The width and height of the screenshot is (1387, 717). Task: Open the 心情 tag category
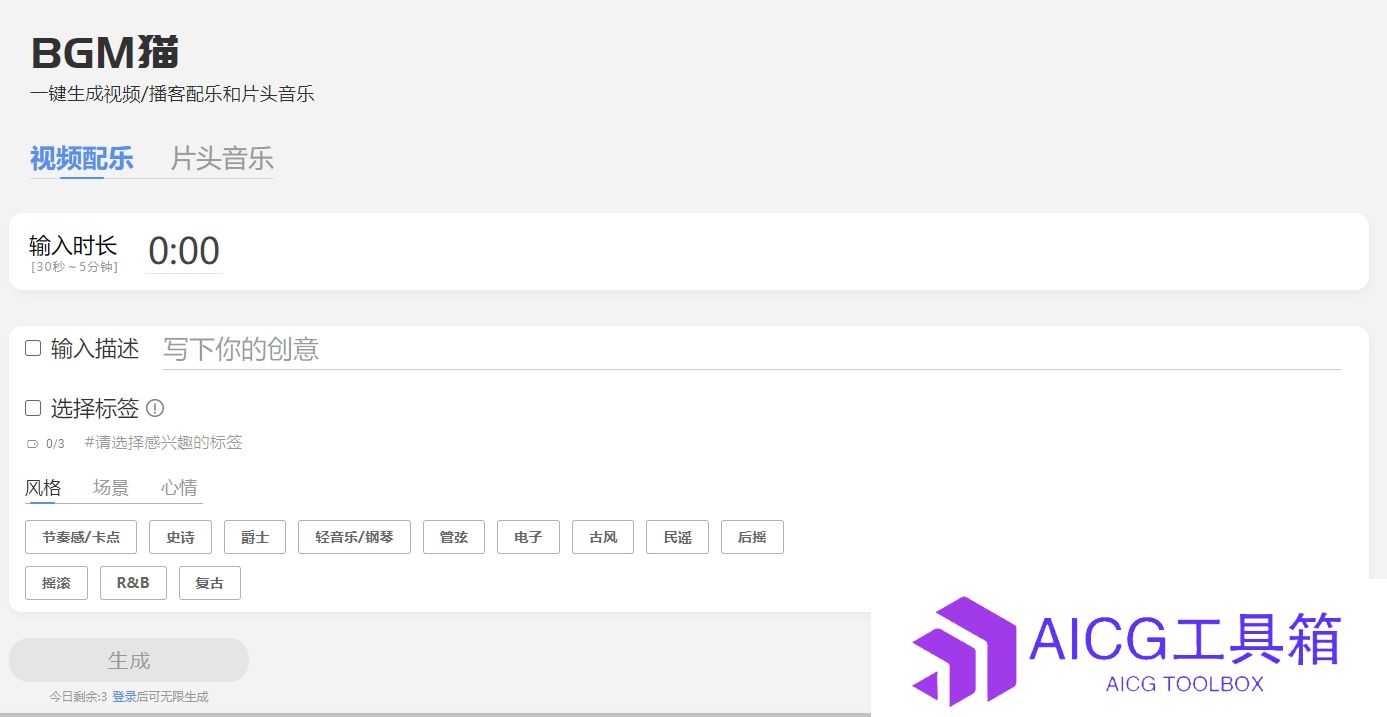(x=179, y=488)
